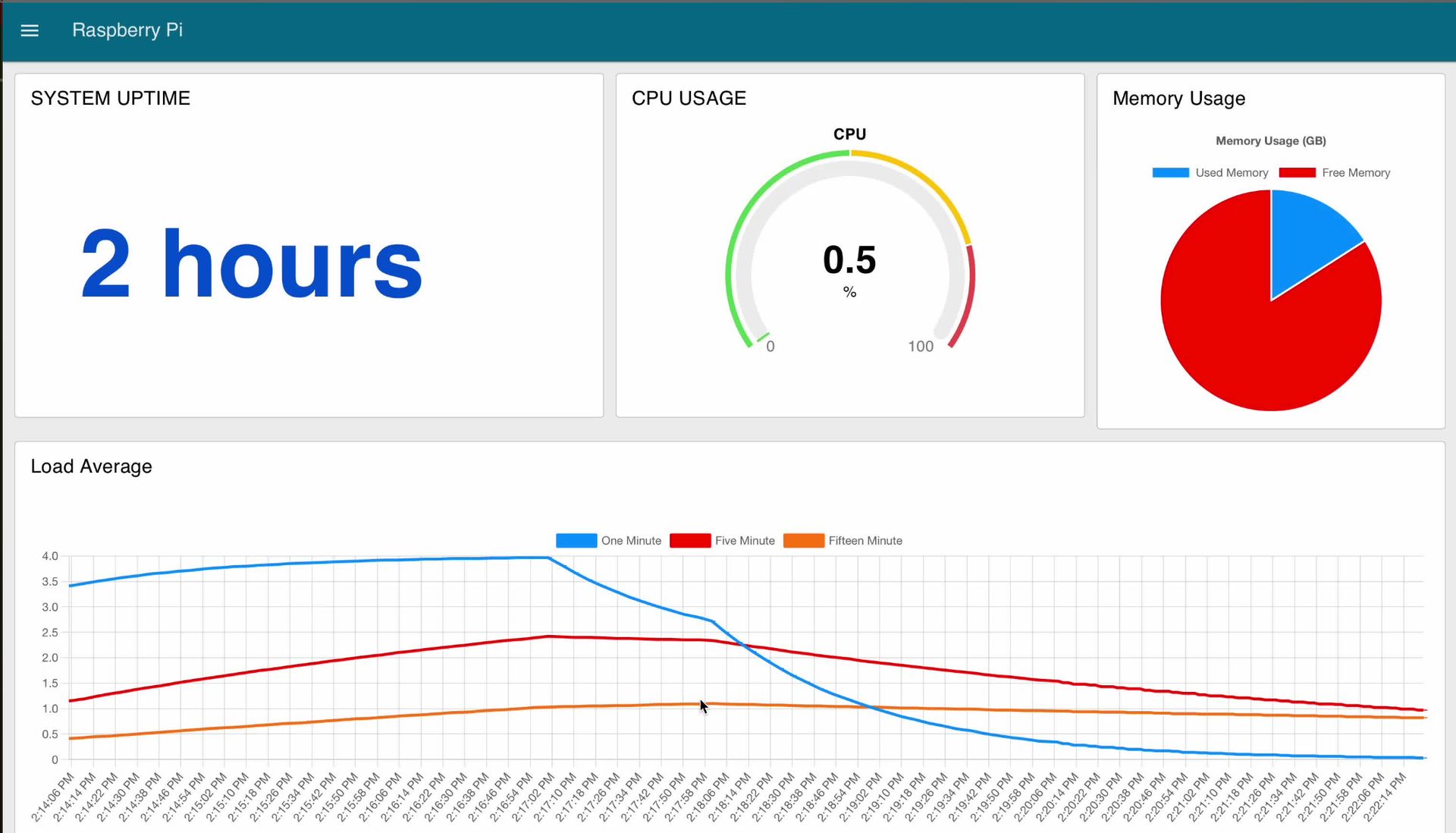The image size is (1456, 833).
Task: Select the Five Minute load line legend icon
Action: [694, 540]
